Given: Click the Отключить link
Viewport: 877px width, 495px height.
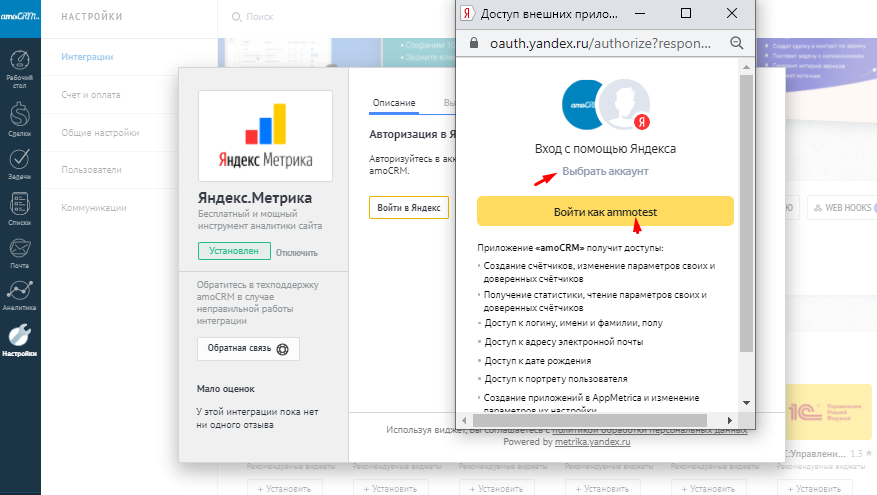Looking at the screenshot, I should point(296,253).
